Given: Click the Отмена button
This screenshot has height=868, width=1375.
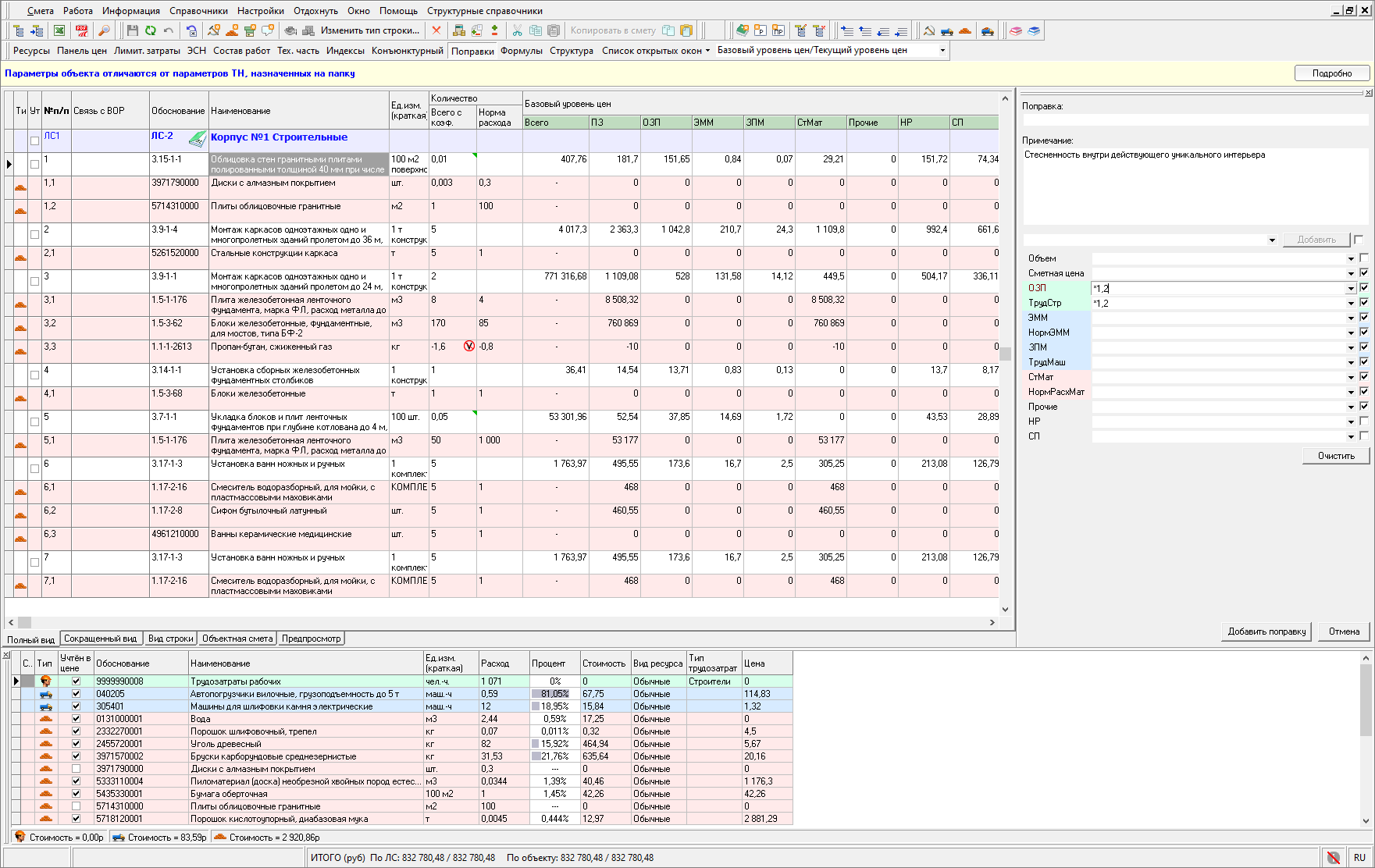Looking at the screenshot, I should [x=1344, y=631].
